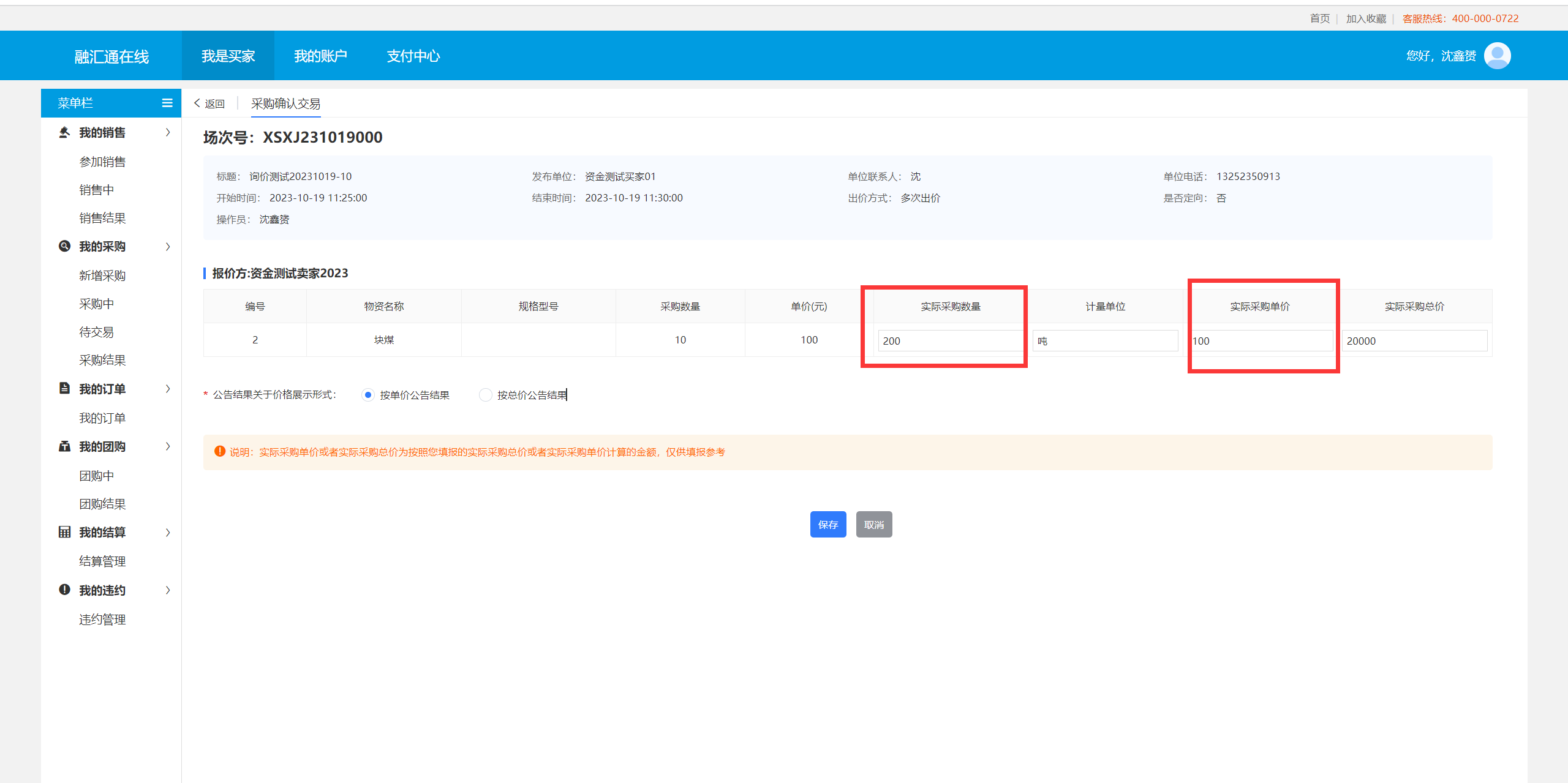Select 按总价公告结果 radio option
The image size is (1568, 783).
485,395
